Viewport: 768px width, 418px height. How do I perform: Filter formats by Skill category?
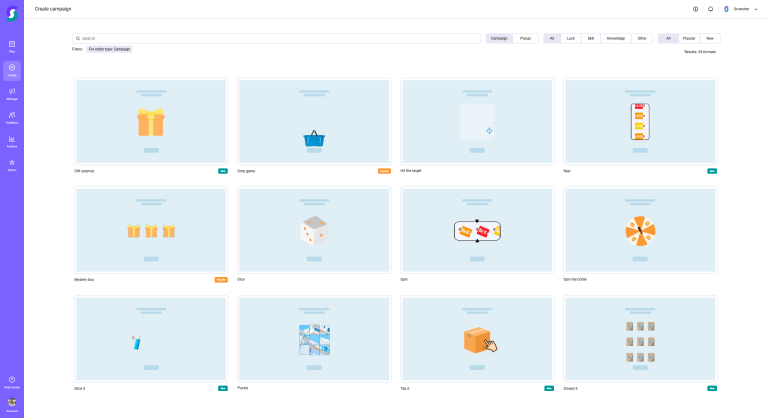click(x=591, y=38)
